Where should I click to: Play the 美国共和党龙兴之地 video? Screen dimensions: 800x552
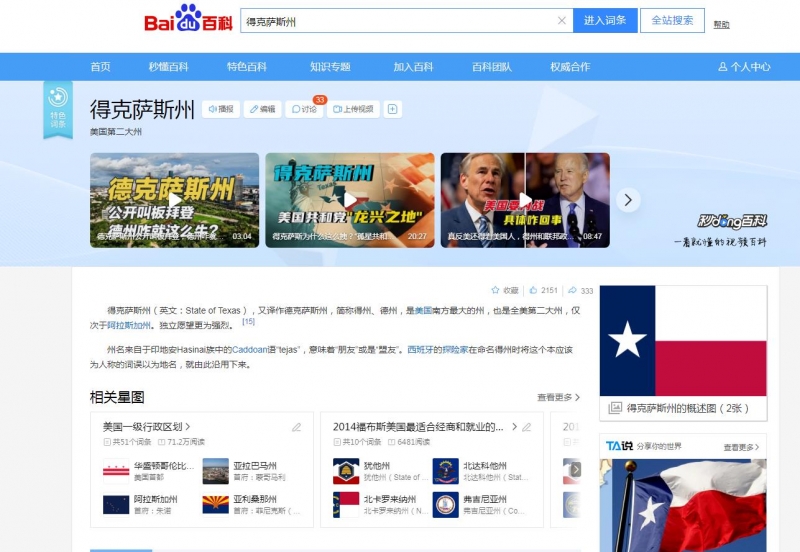coord(350,200)
